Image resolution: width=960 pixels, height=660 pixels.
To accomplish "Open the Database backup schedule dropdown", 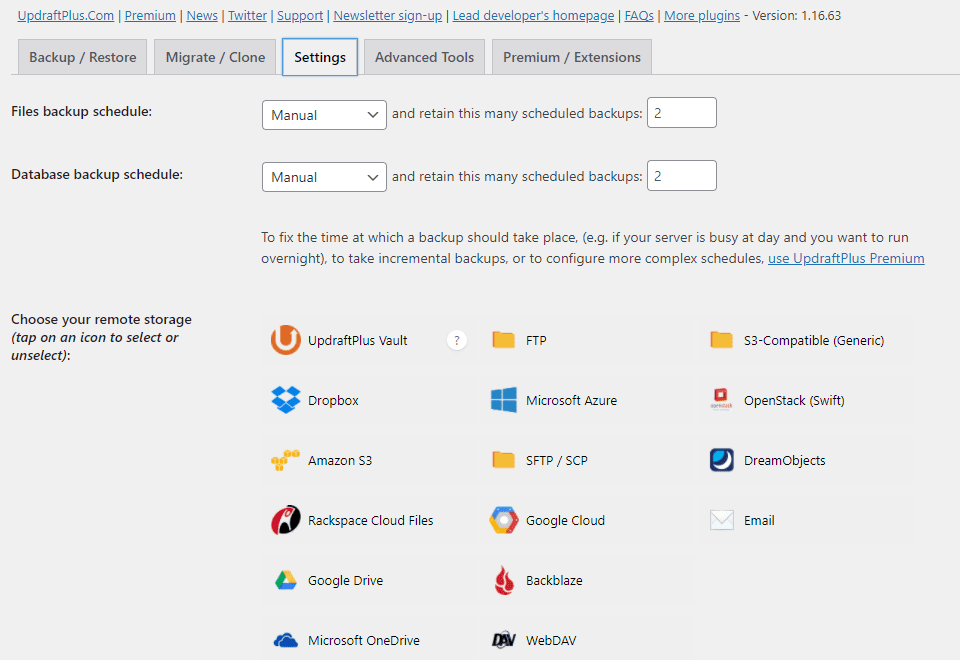I will [x=323, y=177].
